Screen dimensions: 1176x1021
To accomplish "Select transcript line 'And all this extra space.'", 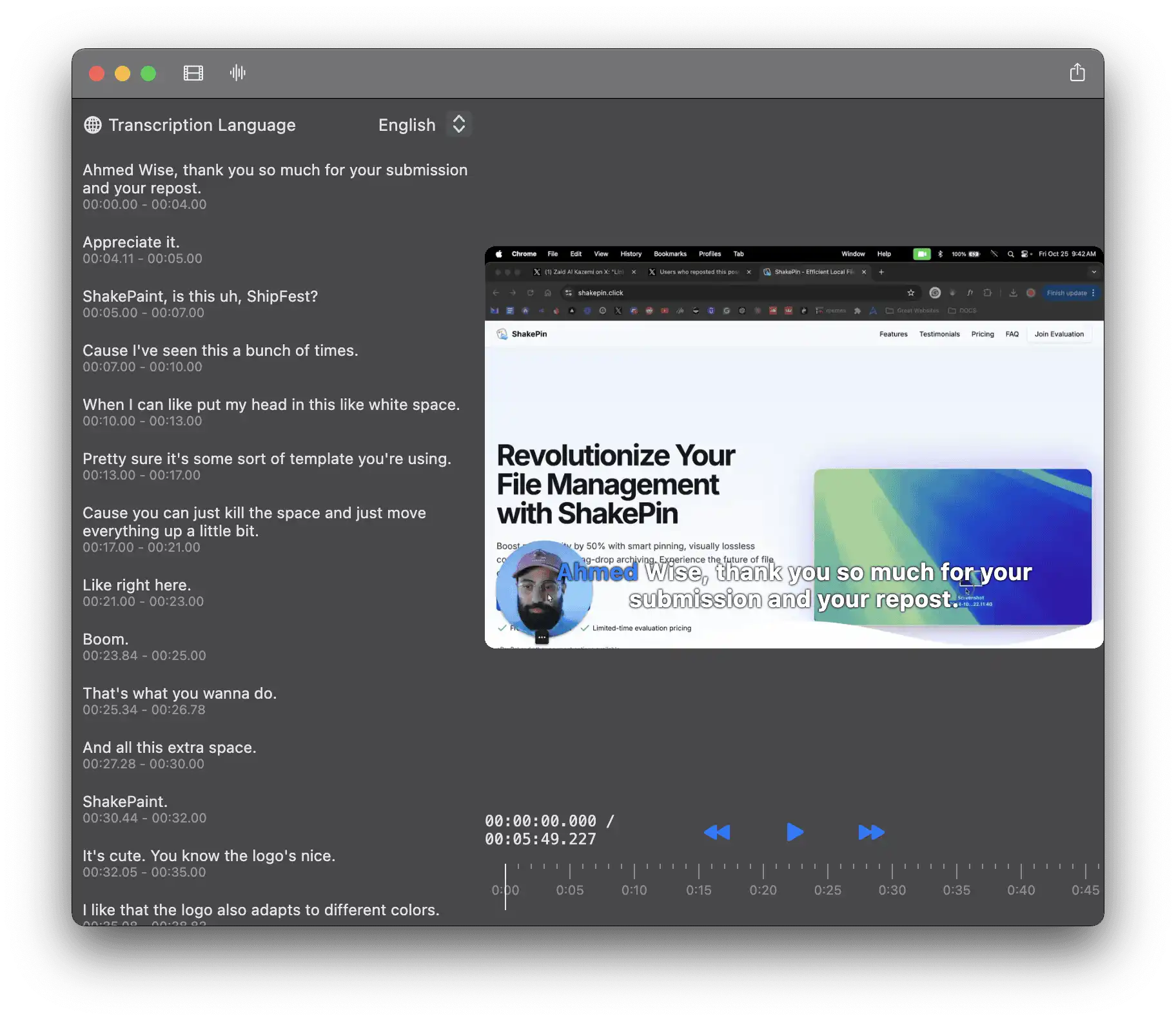I will 169,748.
